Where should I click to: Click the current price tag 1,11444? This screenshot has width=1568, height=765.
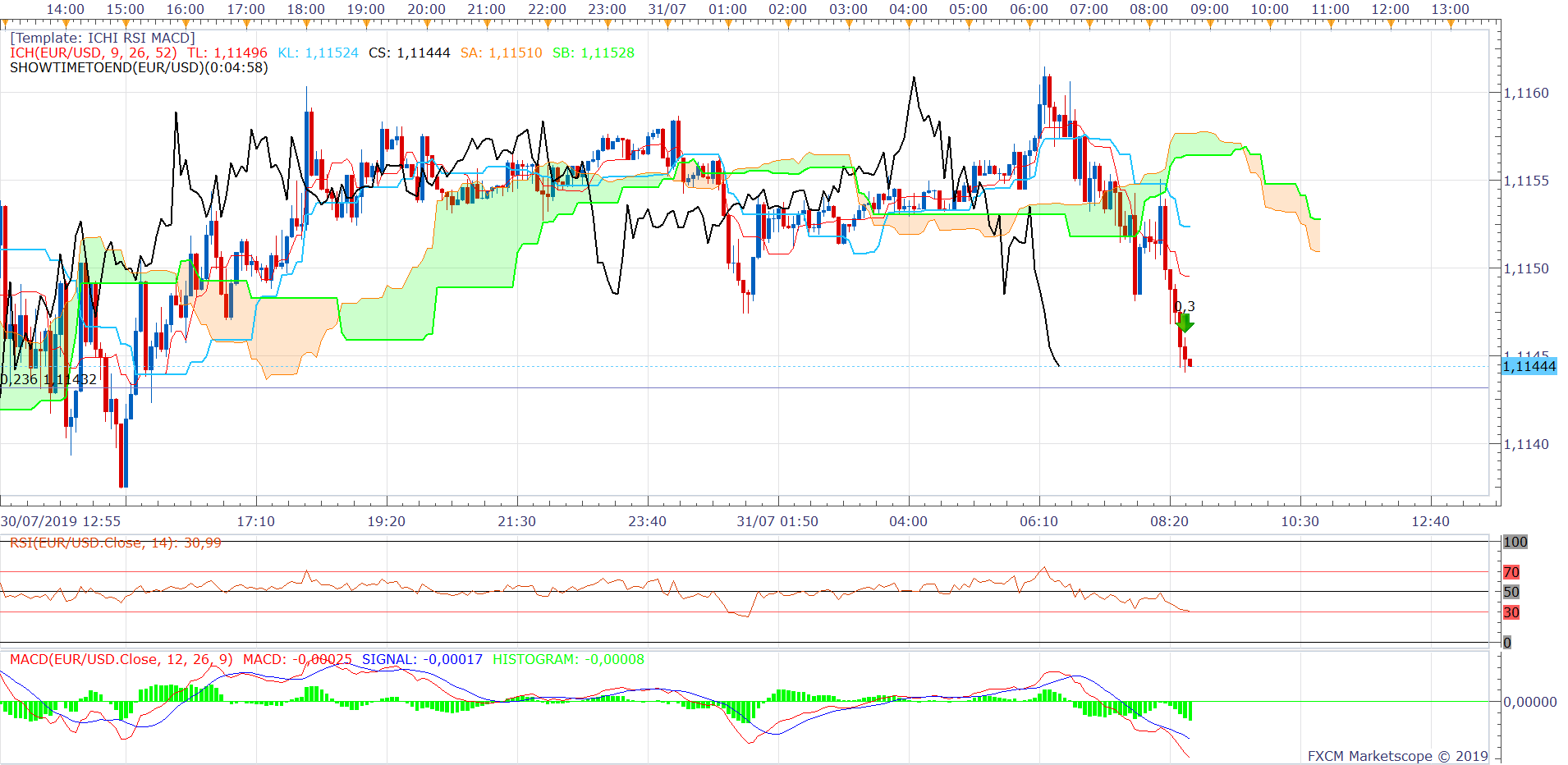click(x=1529, y=366)
